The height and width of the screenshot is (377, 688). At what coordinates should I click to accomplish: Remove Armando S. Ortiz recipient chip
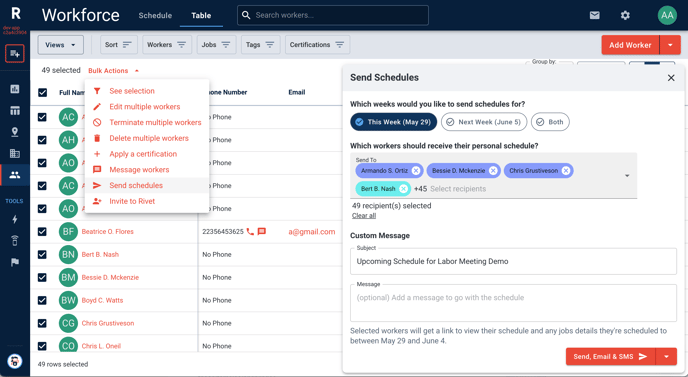(416, 171)
